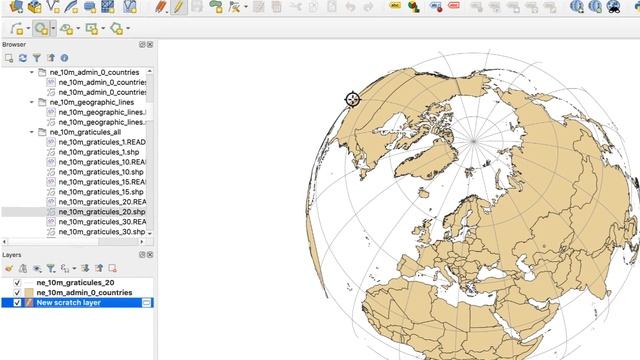Screen dimensions: 640x360
Task: Click the yellow abc Layer Labeling Options icon
Action: [395, 6]
